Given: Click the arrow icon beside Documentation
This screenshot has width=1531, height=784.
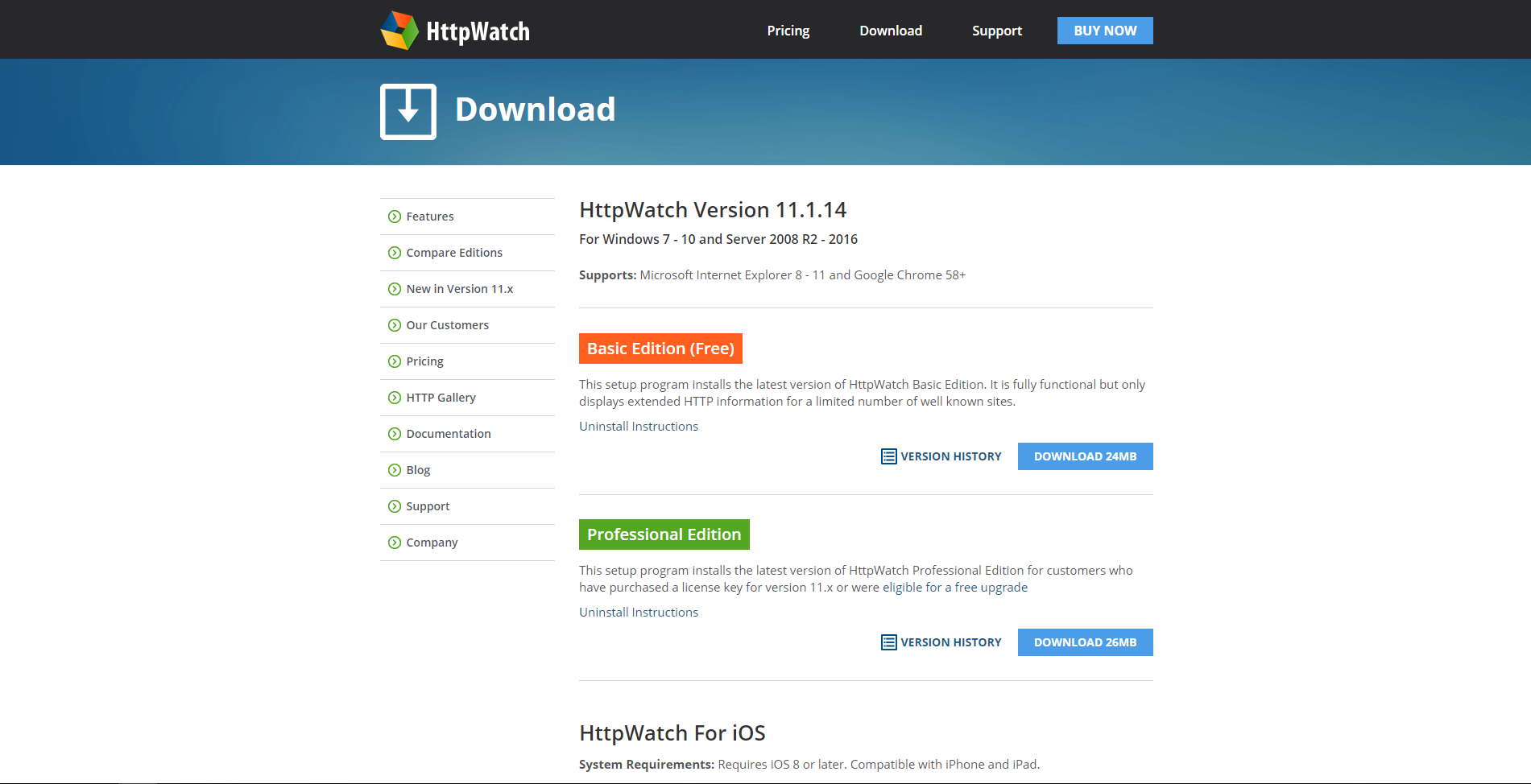Looking at the screenshot, I should point(395,434).
